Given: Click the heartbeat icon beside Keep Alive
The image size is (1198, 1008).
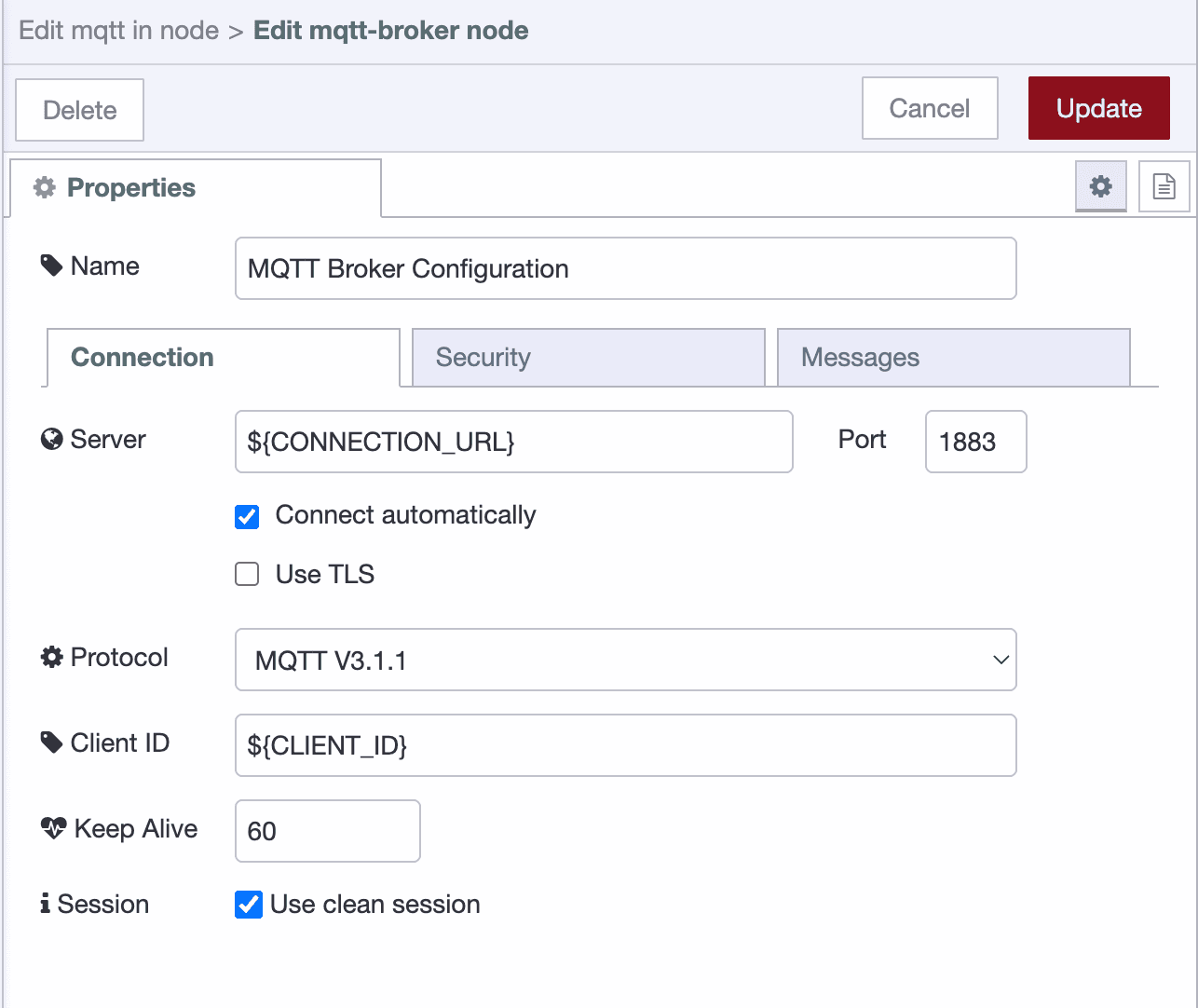Looking at the screenshot, I should tap(53, 827).
